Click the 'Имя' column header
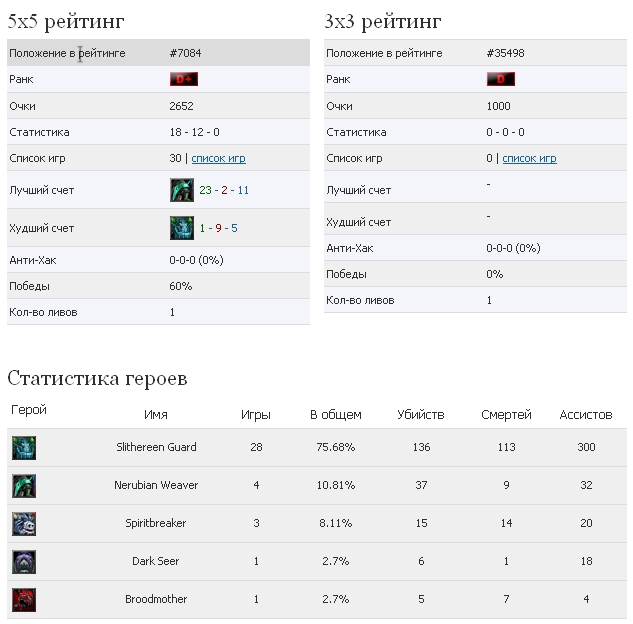 click(x=156, y=414)
